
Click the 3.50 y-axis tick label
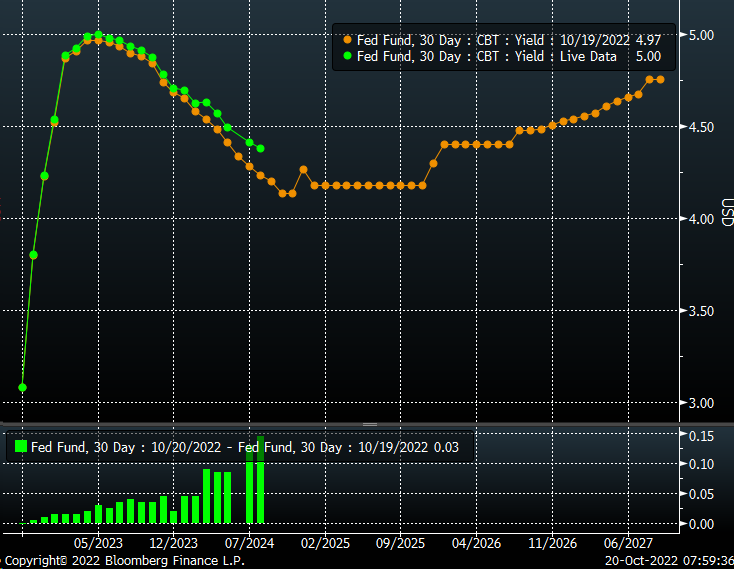coord(701,311)
